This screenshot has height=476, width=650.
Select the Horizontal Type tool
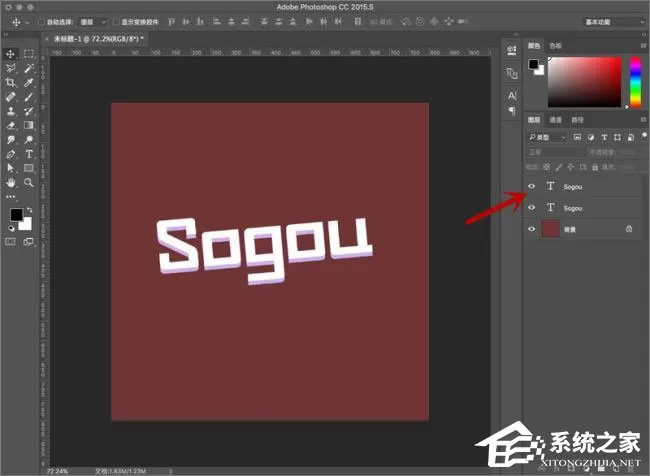tap(29, 154)
